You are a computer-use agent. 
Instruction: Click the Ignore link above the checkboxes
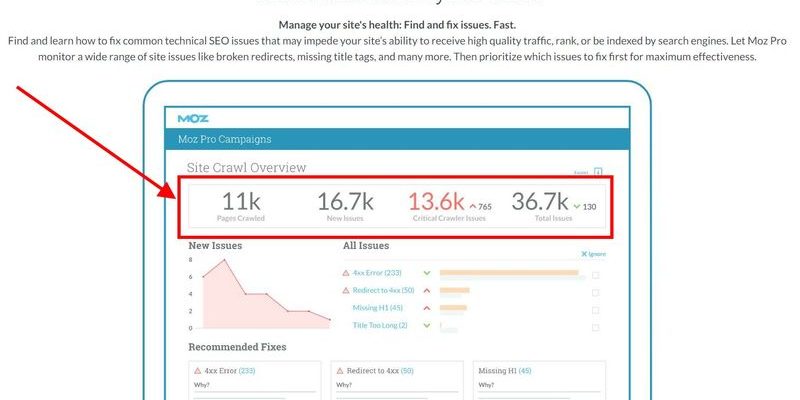[x=594, y=254]
